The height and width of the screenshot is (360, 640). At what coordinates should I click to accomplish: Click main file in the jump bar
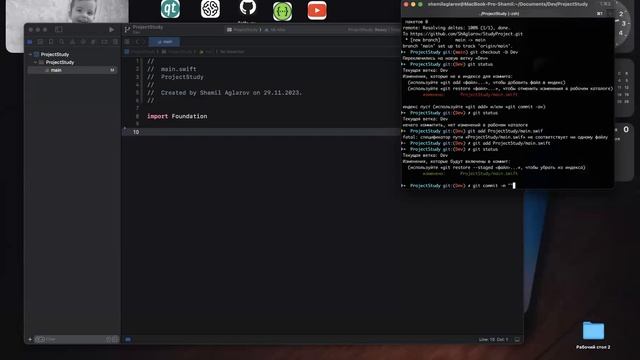point(206,52)
